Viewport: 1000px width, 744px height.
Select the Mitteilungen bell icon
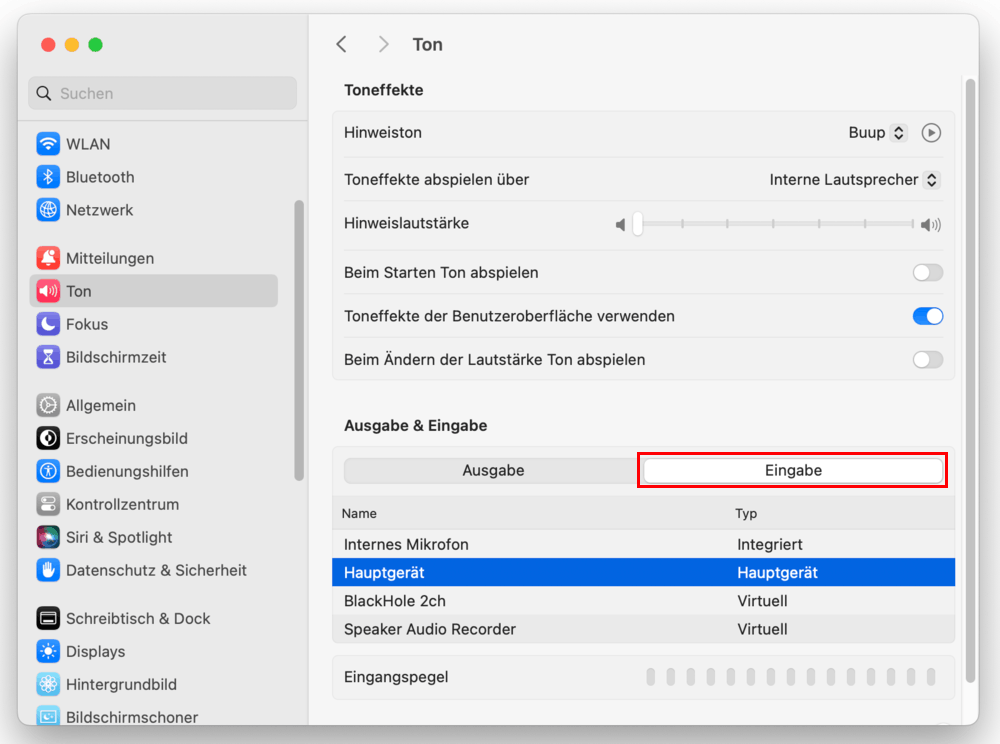click(48, 258)
